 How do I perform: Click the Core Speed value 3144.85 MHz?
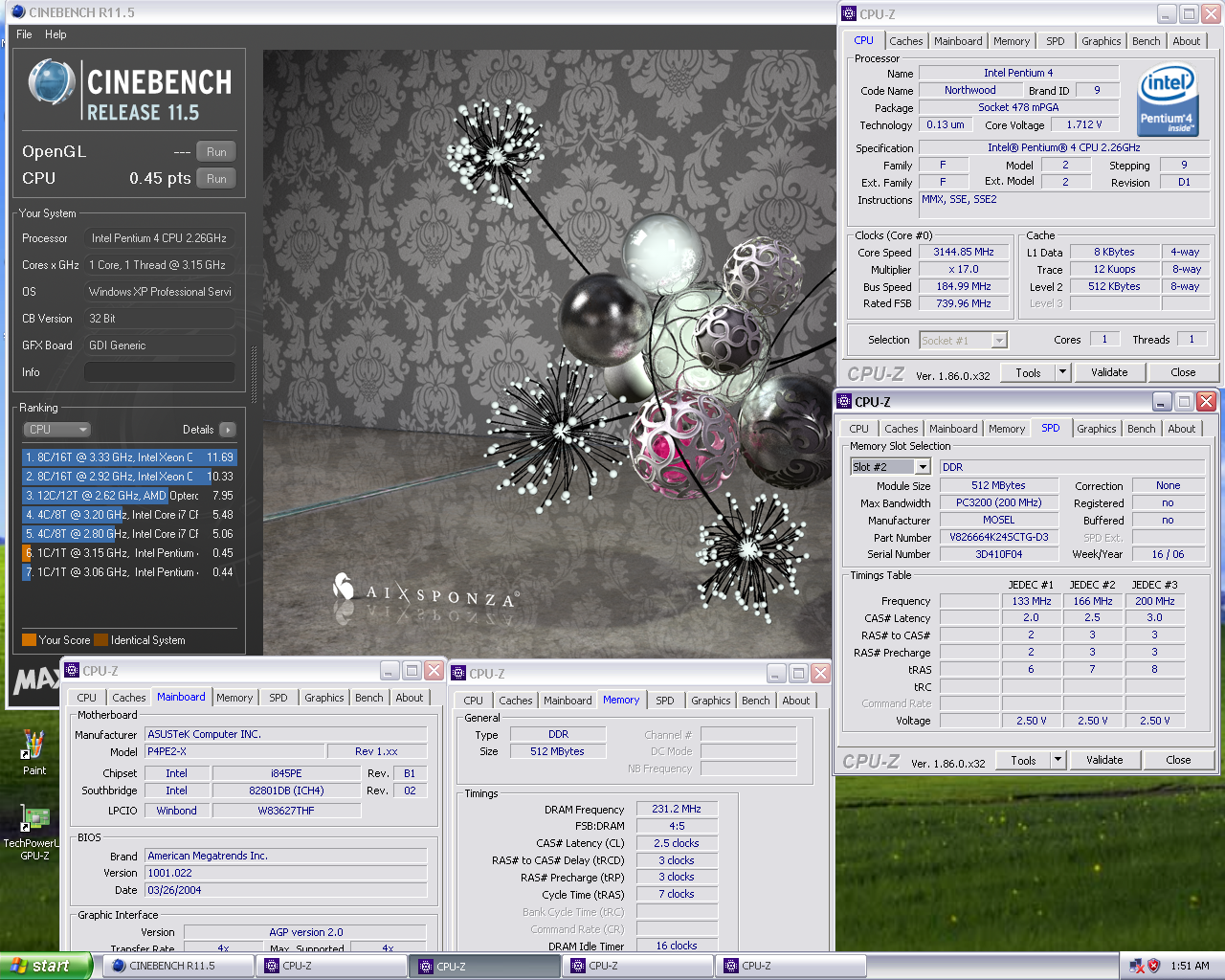pyautogui.click(x=964, y=253)
